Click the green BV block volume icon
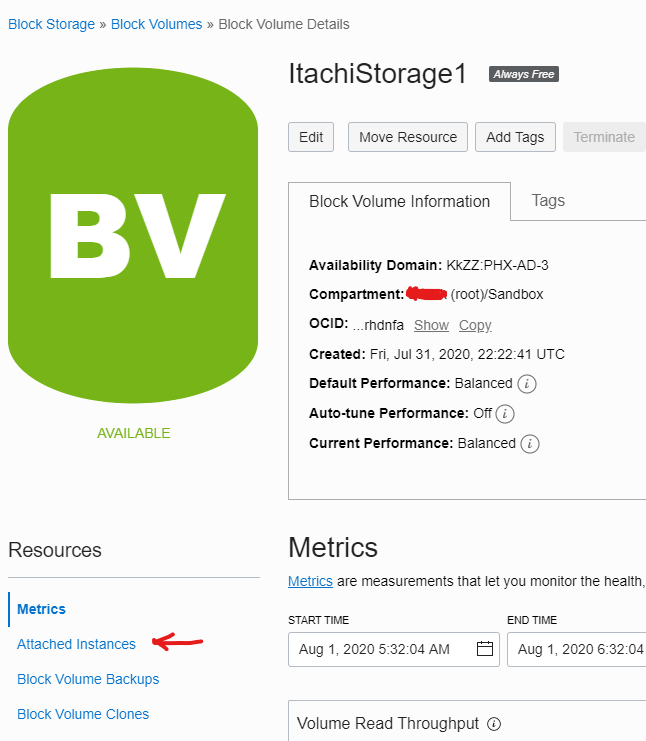646x741 pixels. point(133,235)
